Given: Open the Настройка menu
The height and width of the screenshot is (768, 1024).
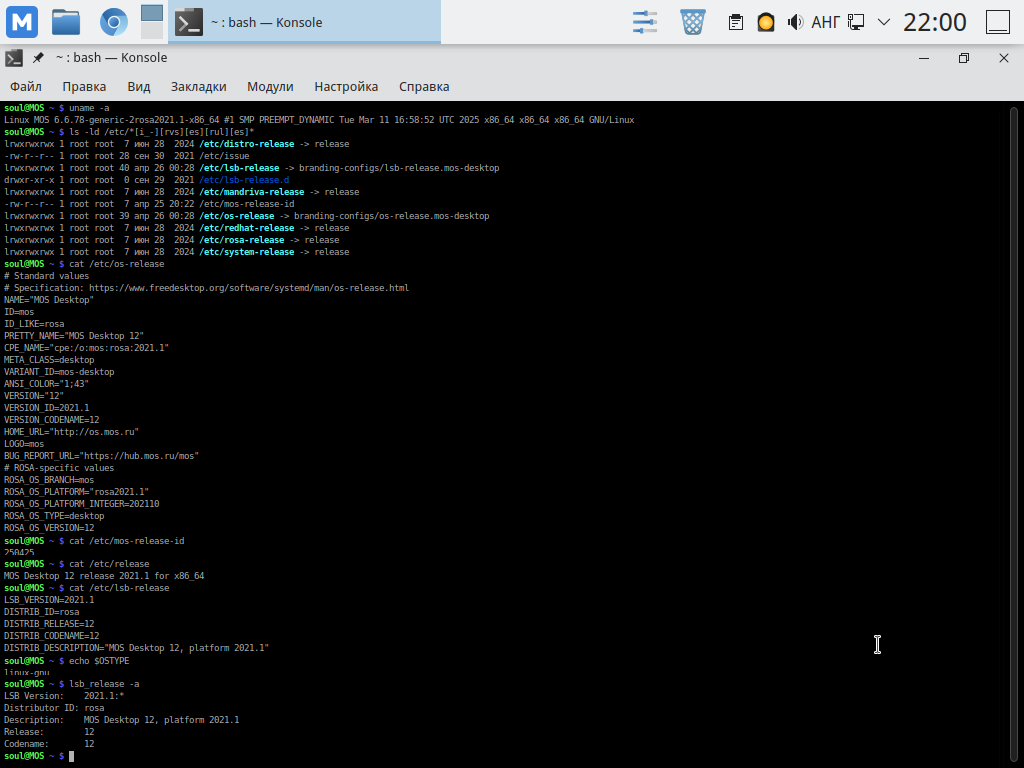Looking at the screenshot, I should pyautogui.click(x=346, y=86).
